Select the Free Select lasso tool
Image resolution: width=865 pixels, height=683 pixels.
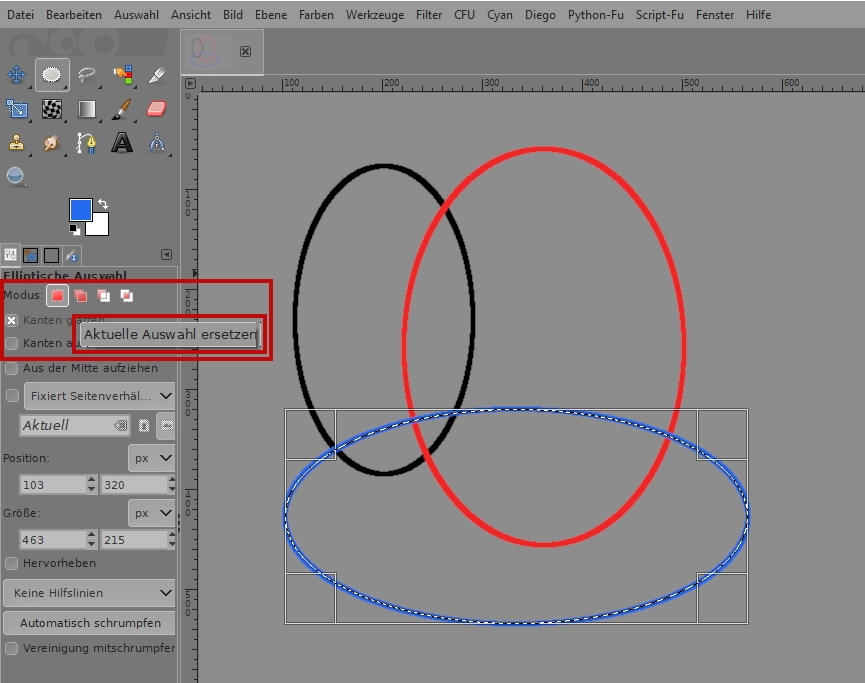pyautogui.click(x=86, y=75)
